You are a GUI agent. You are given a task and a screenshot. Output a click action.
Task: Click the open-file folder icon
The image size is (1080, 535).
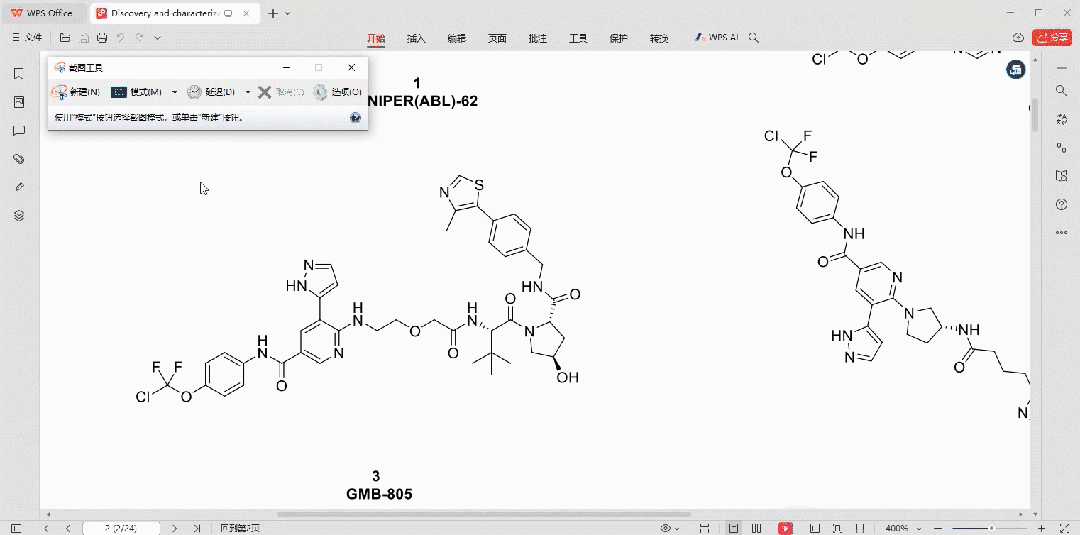coord(65,38)
